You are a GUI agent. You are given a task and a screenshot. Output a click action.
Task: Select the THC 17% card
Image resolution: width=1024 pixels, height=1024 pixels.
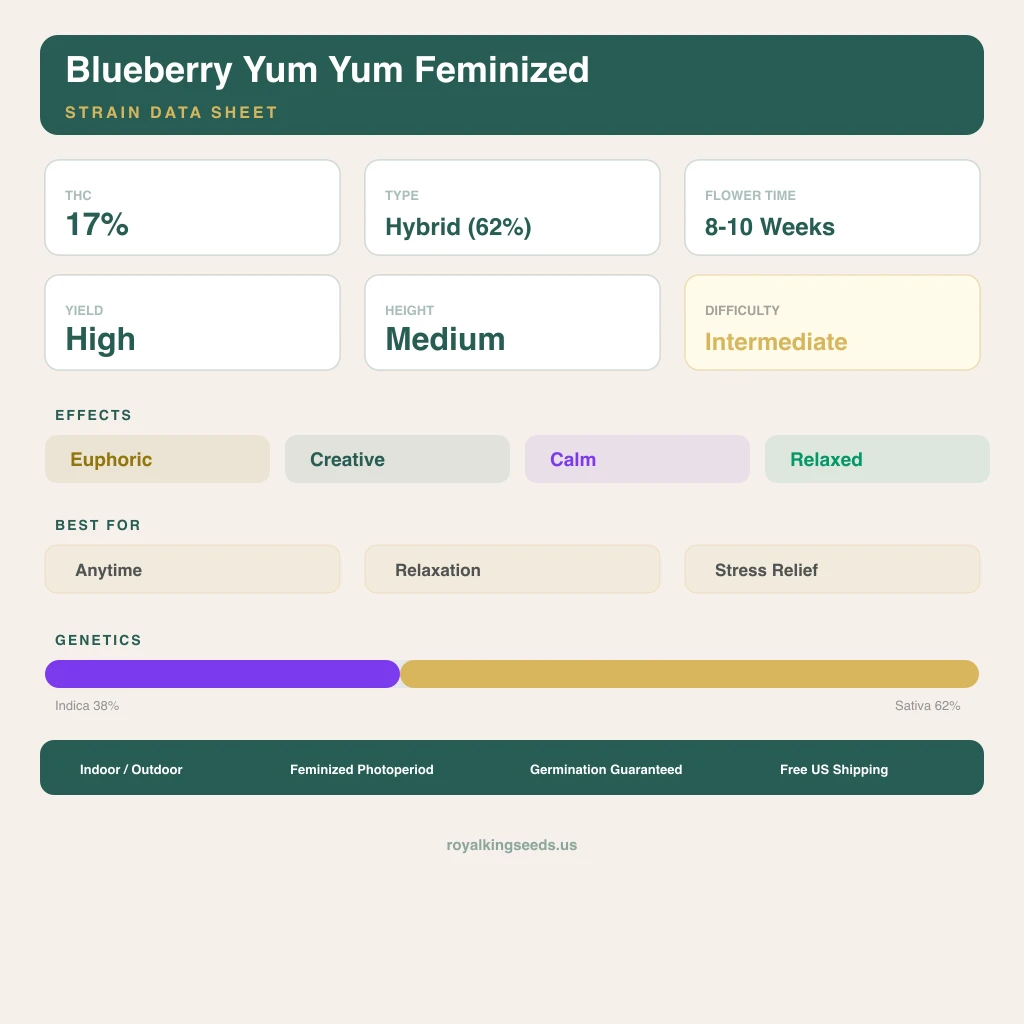click(192, 208)
